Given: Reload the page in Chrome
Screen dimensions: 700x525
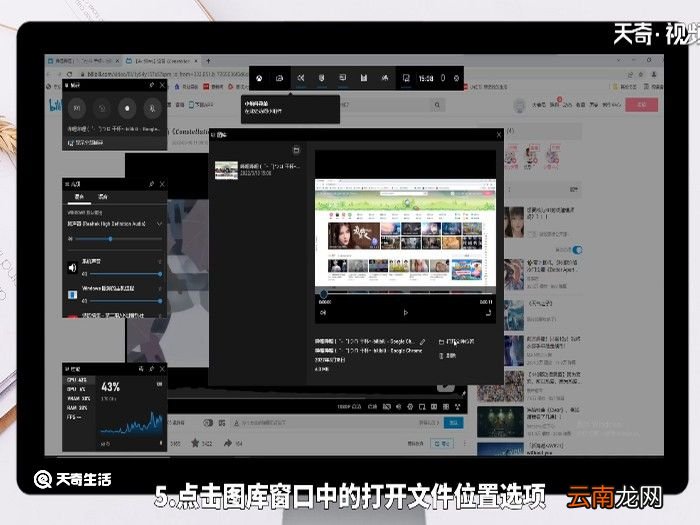Looking at the screenshot, I should tap(69, 74).
